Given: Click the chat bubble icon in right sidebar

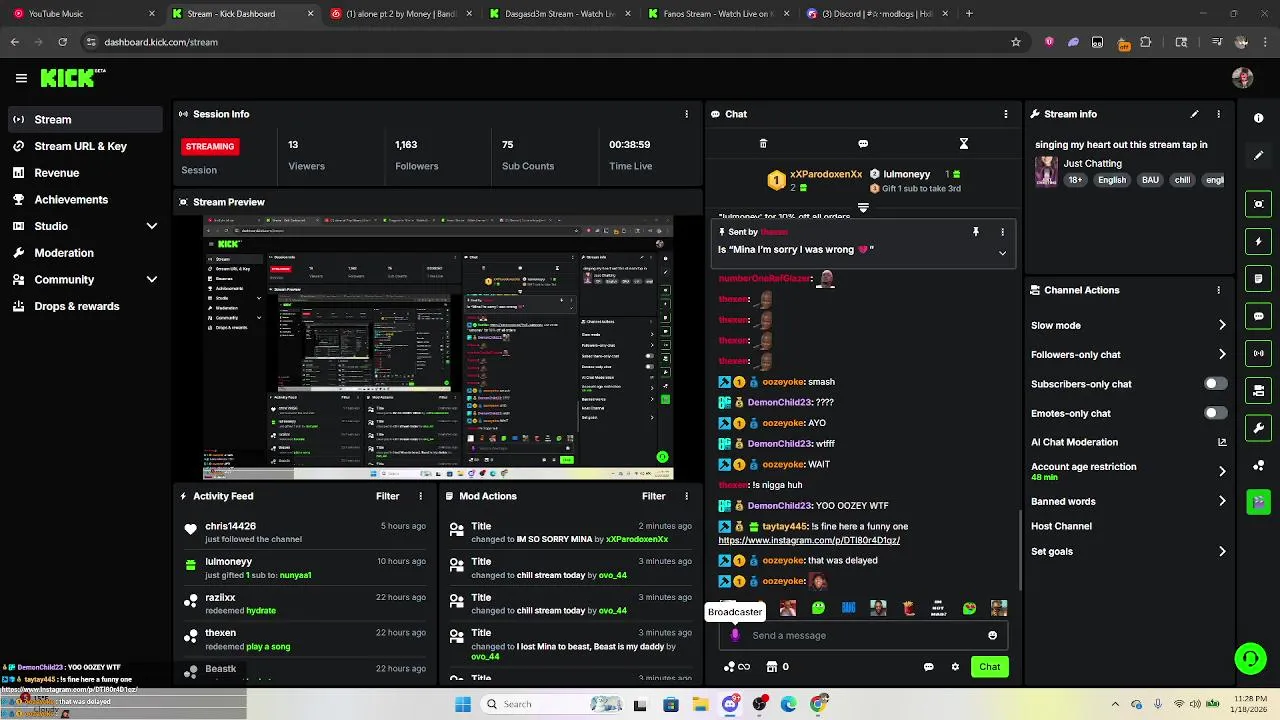Looking at the screenshot, I should pyautogui.click(x=1258, y=316).
